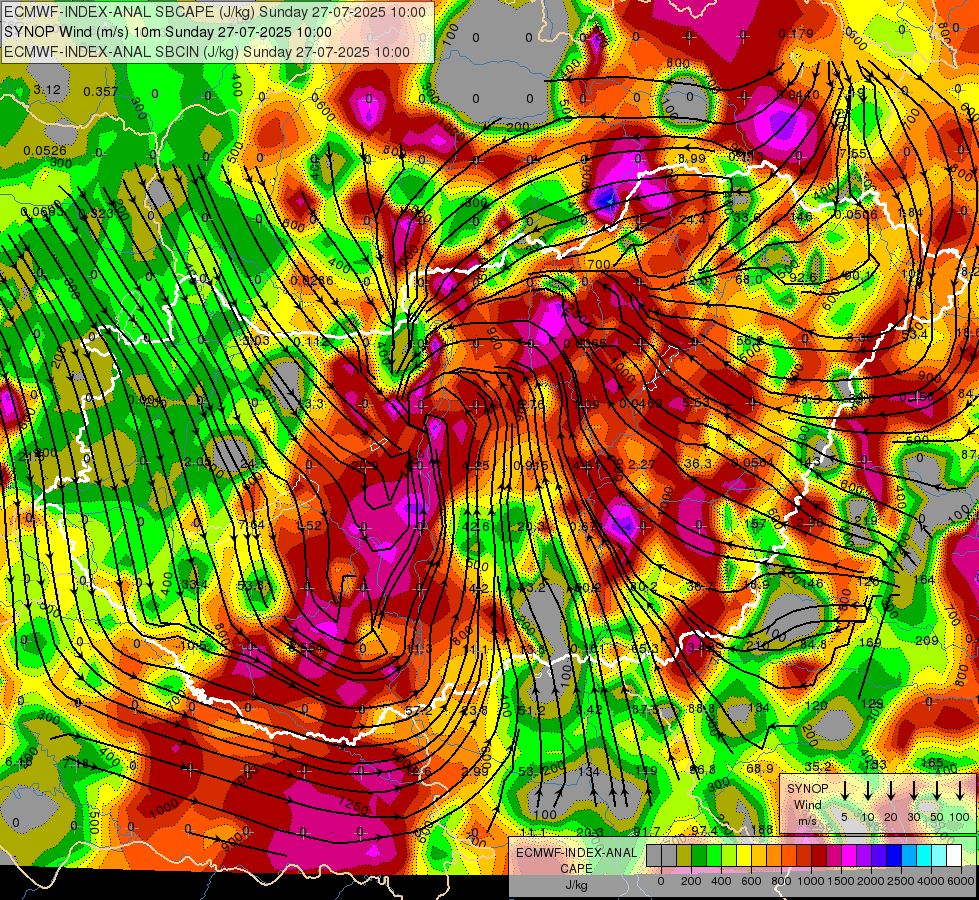Select the white CAPE legend swatch
Viewport: 979px width, 900px height.
click(953, 856)
